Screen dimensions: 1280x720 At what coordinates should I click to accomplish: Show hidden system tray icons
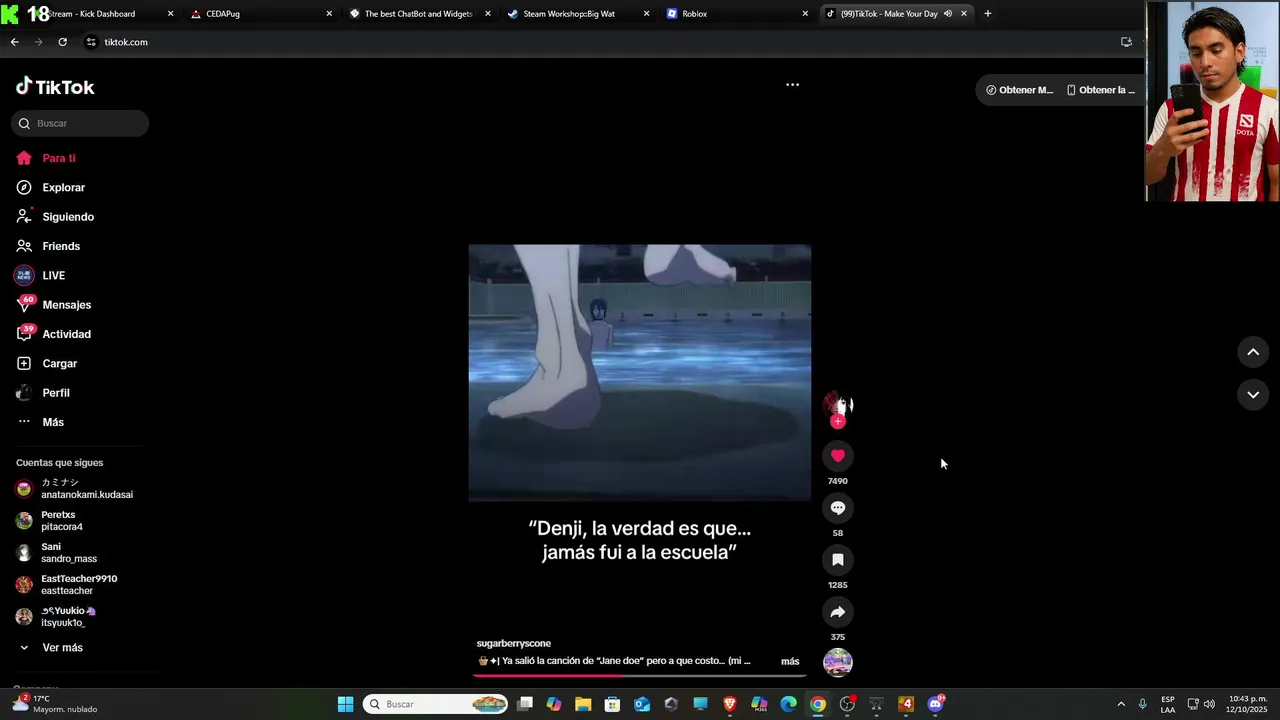[1121, 704]
